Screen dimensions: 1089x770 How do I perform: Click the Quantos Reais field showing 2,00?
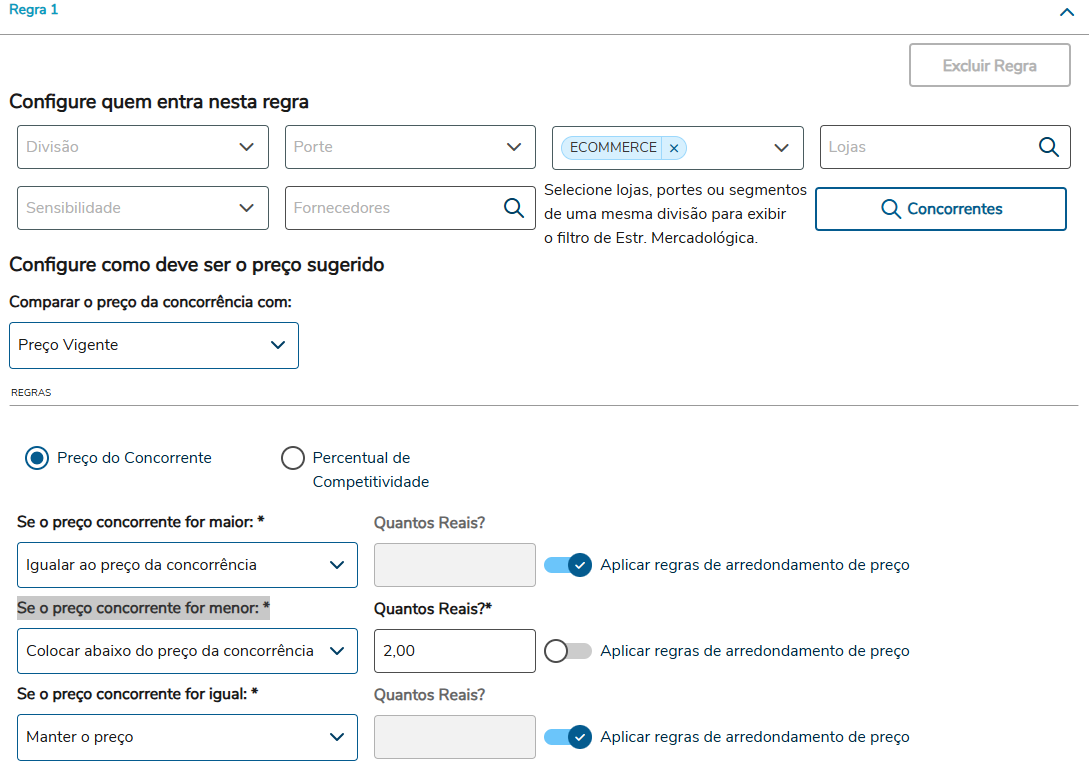click(x=454, y=651)
